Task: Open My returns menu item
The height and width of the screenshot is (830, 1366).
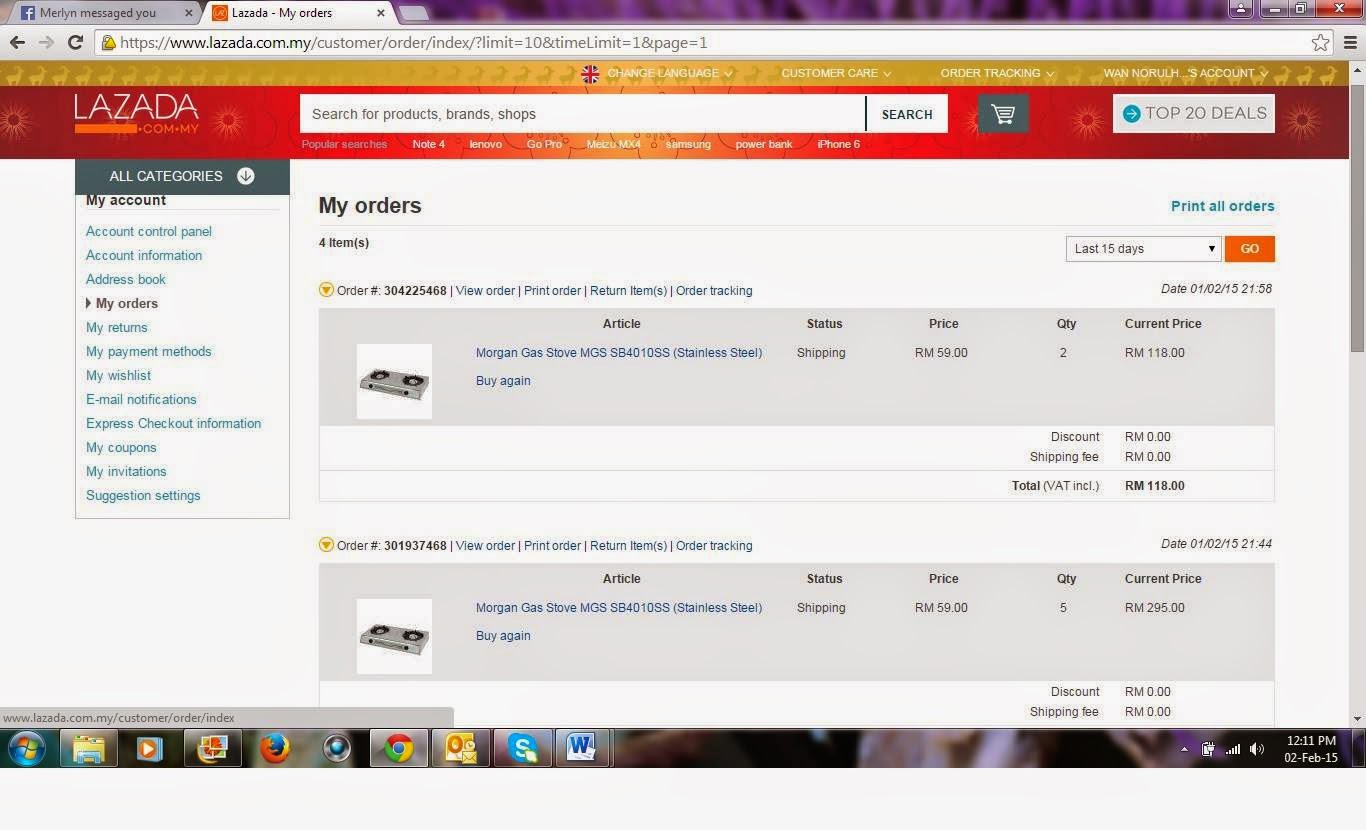Action: [x=117, y=327]
